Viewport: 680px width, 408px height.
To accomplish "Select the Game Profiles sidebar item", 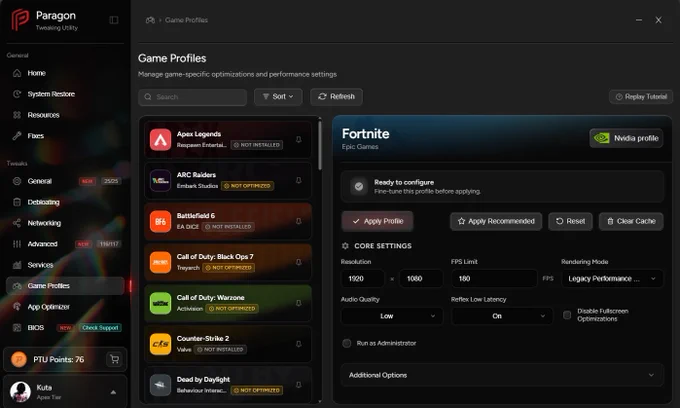I will tap(65, 286).
